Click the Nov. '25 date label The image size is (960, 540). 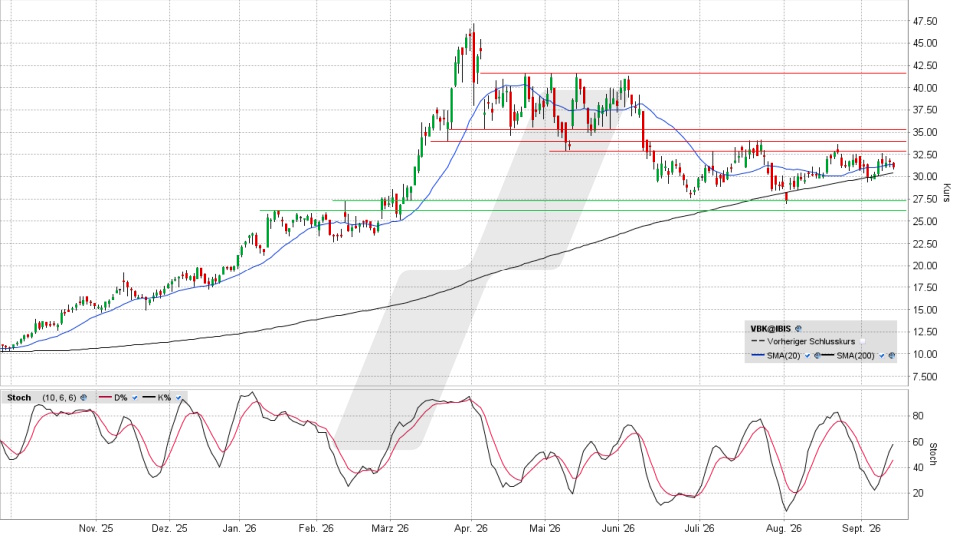tap(96, 528)
